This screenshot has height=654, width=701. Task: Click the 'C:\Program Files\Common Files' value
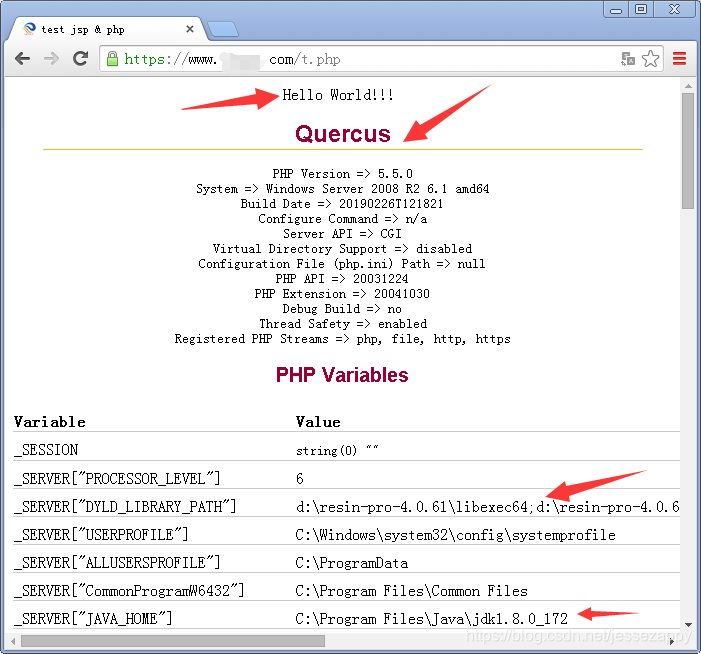[x=411, y=591]
